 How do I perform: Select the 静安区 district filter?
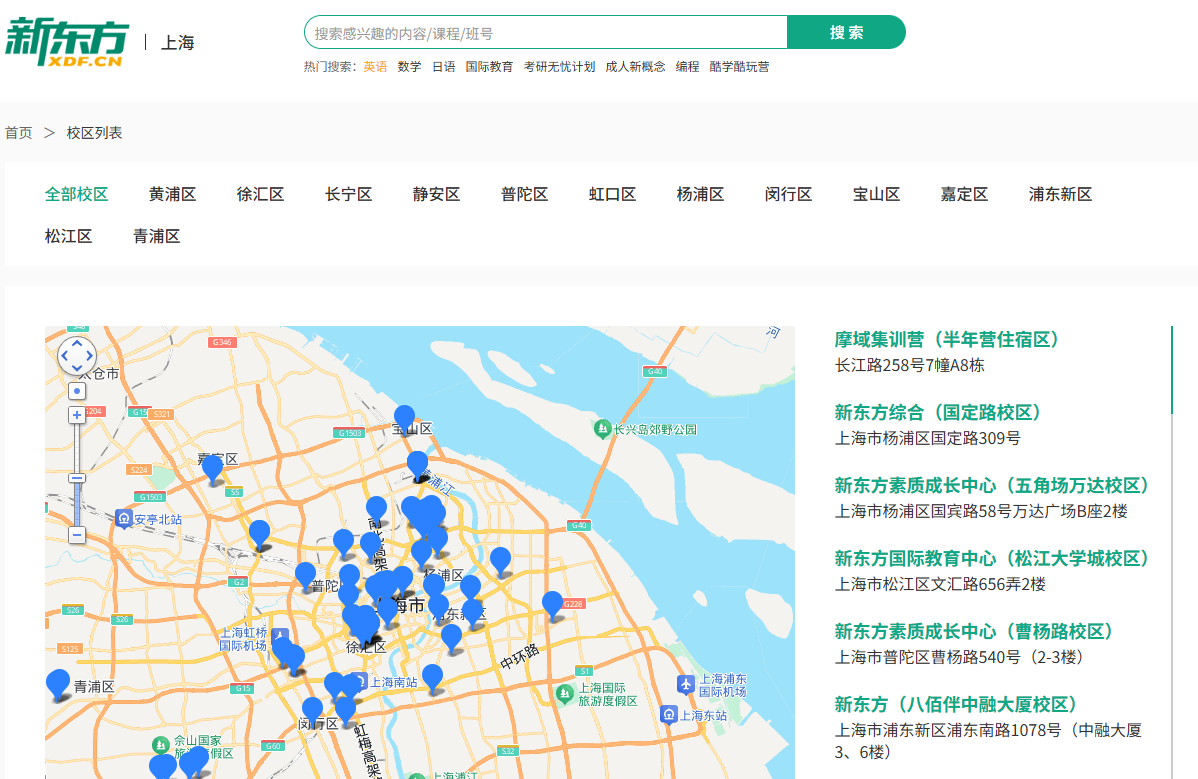pyautogui.click(x=436, y=194)
